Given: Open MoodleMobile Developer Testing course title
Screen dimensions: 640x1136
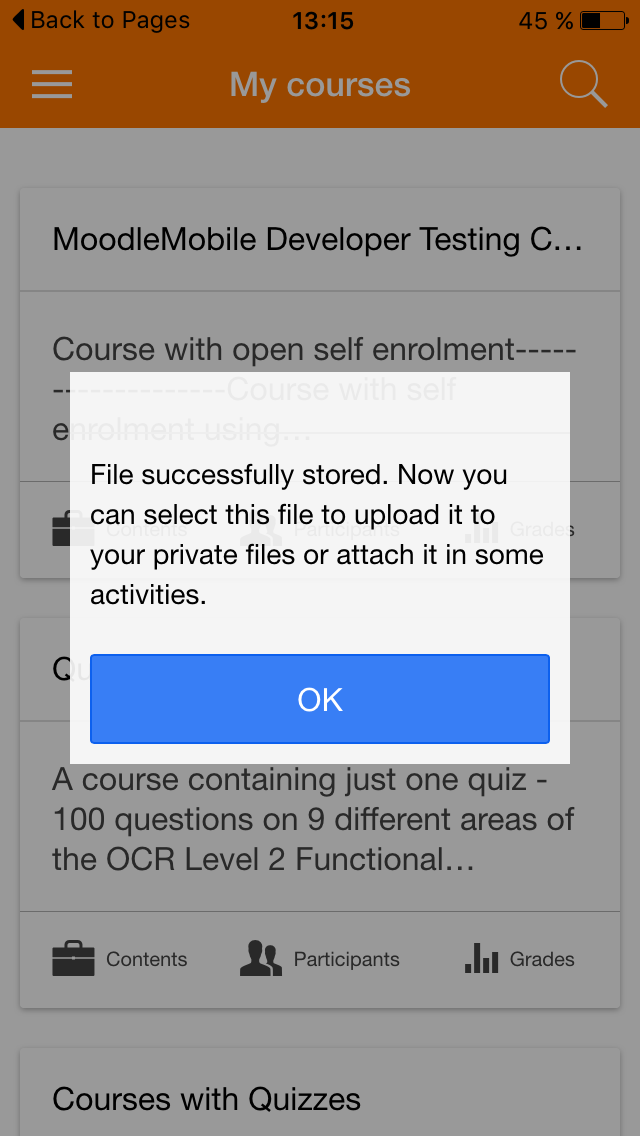Looking at the screenshot, I should pyautogui.click(x=317, y=240).
